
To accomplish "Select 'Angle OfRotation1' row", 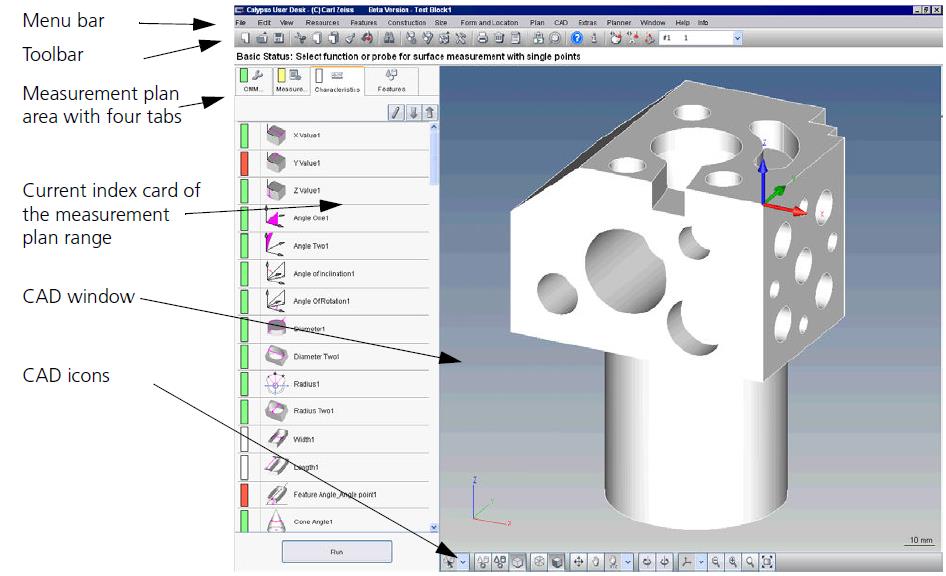I will (334, 301).
